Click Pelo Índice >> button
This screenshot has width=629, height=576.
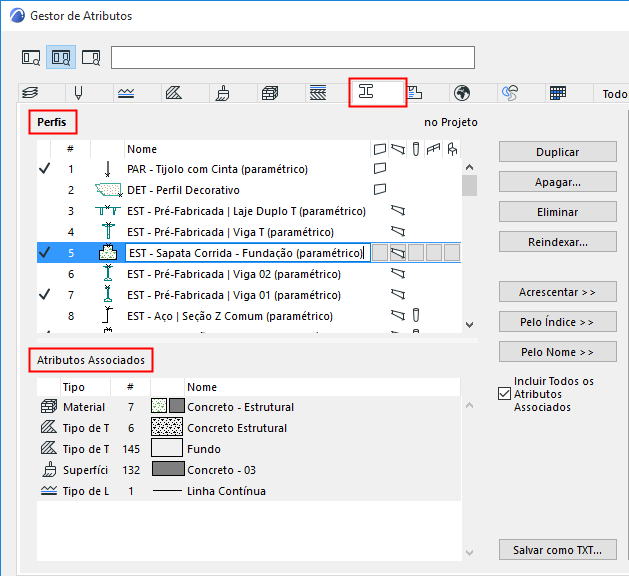click(x=558, y=322)
